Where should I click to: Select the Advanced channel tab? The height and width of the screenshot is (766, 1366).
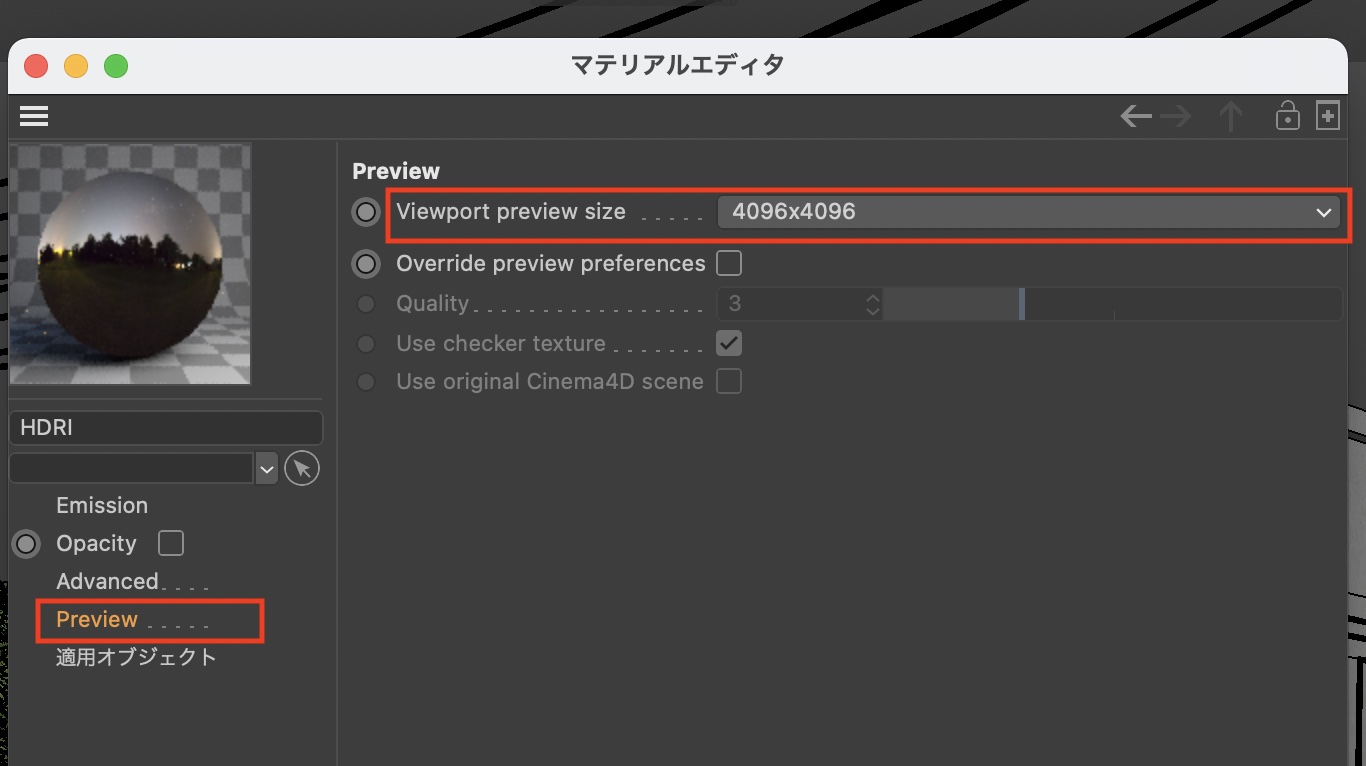click(x=107, y=581)
